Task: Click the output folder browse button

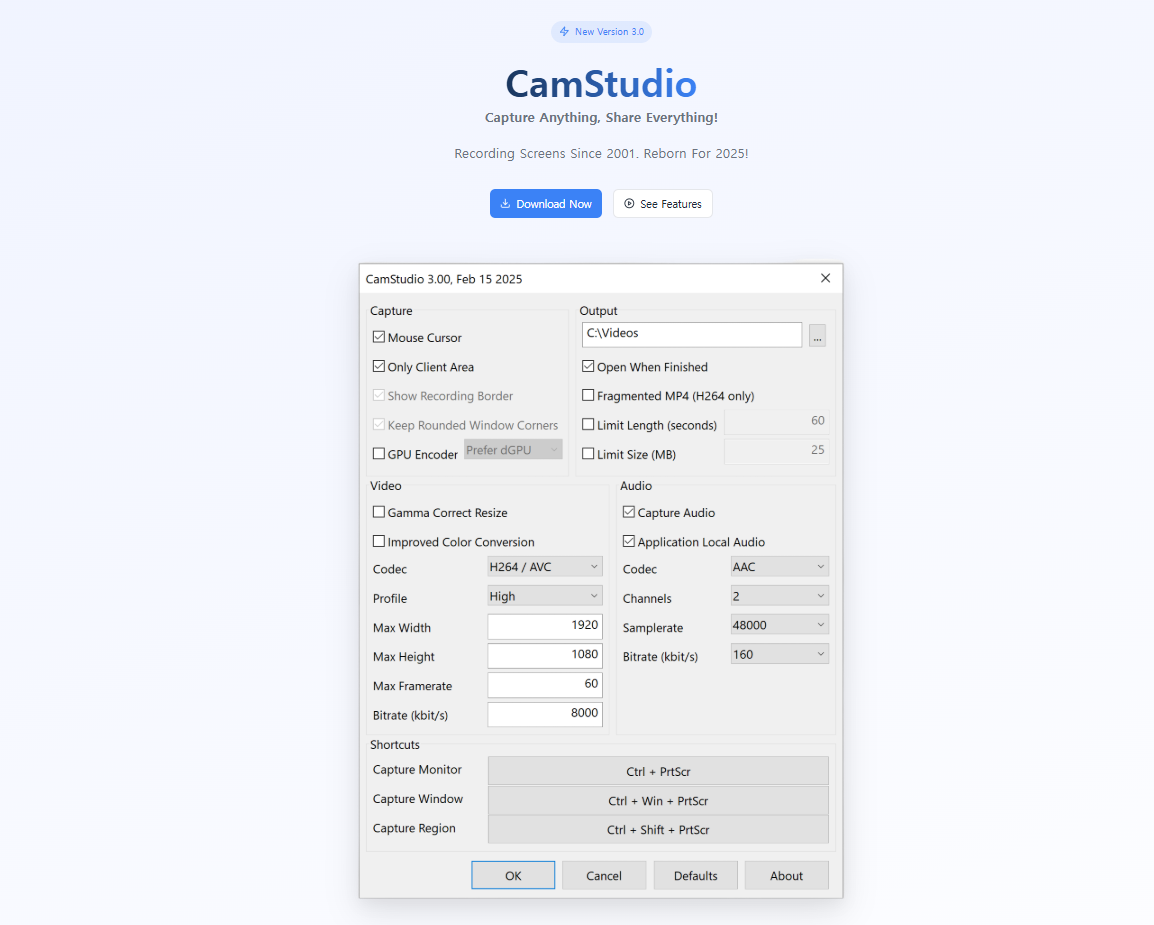Action: [x=817, y=336]
